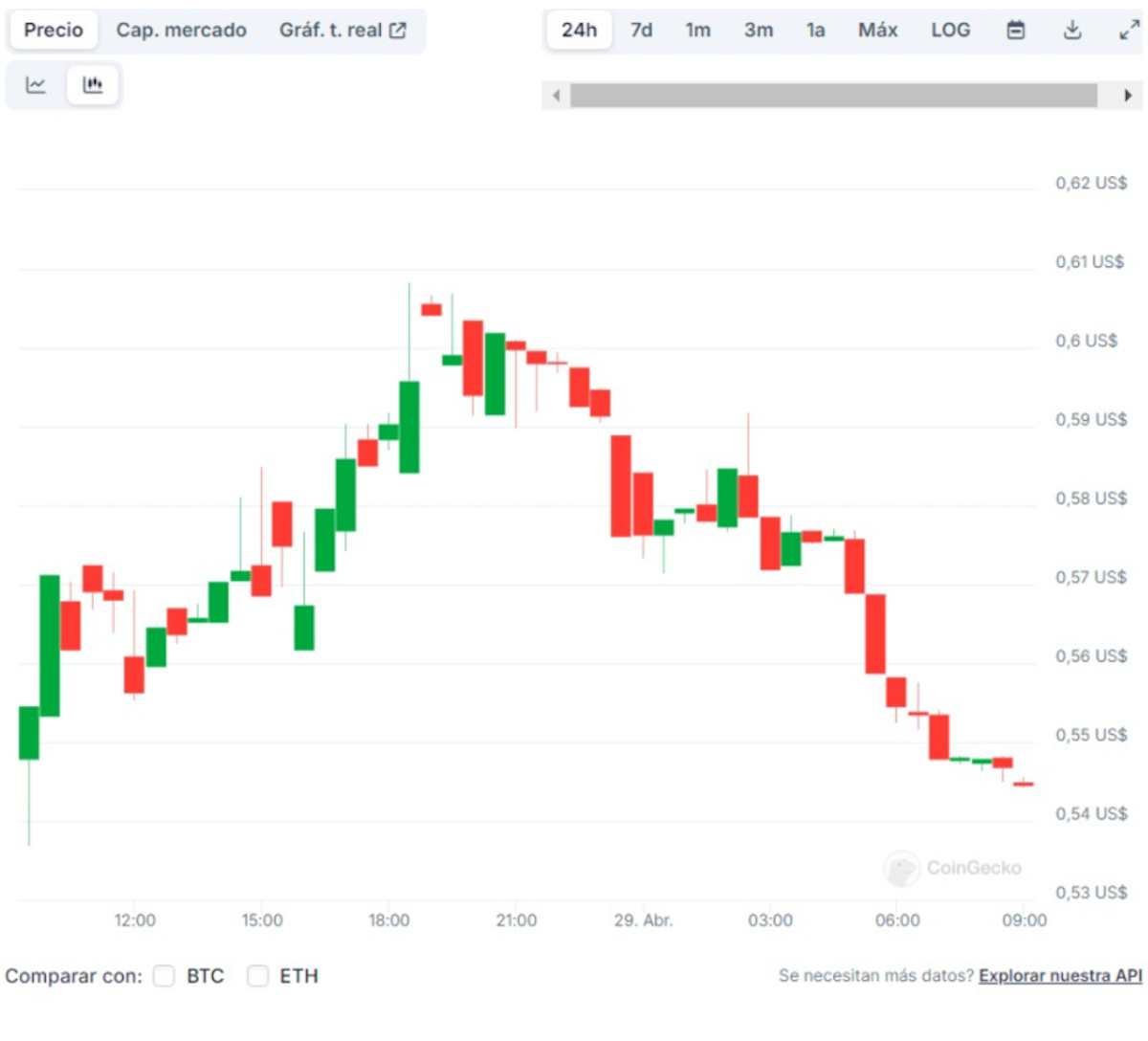1148x1041 pixels.
Task: Switch to line chart view
Action: coord(35,84)
